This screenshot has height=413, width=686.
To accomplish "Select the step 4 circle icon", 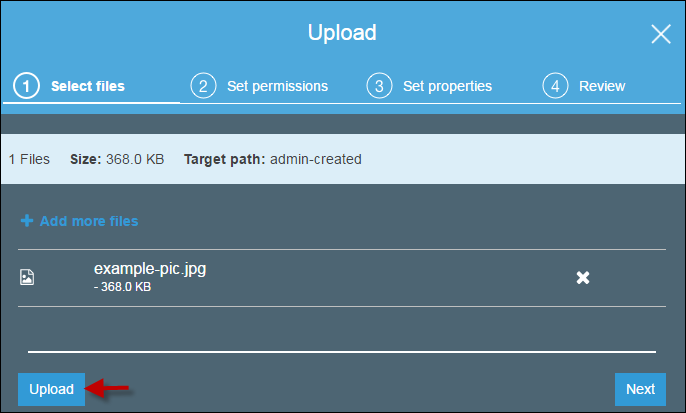I will [x=555, y=86].
